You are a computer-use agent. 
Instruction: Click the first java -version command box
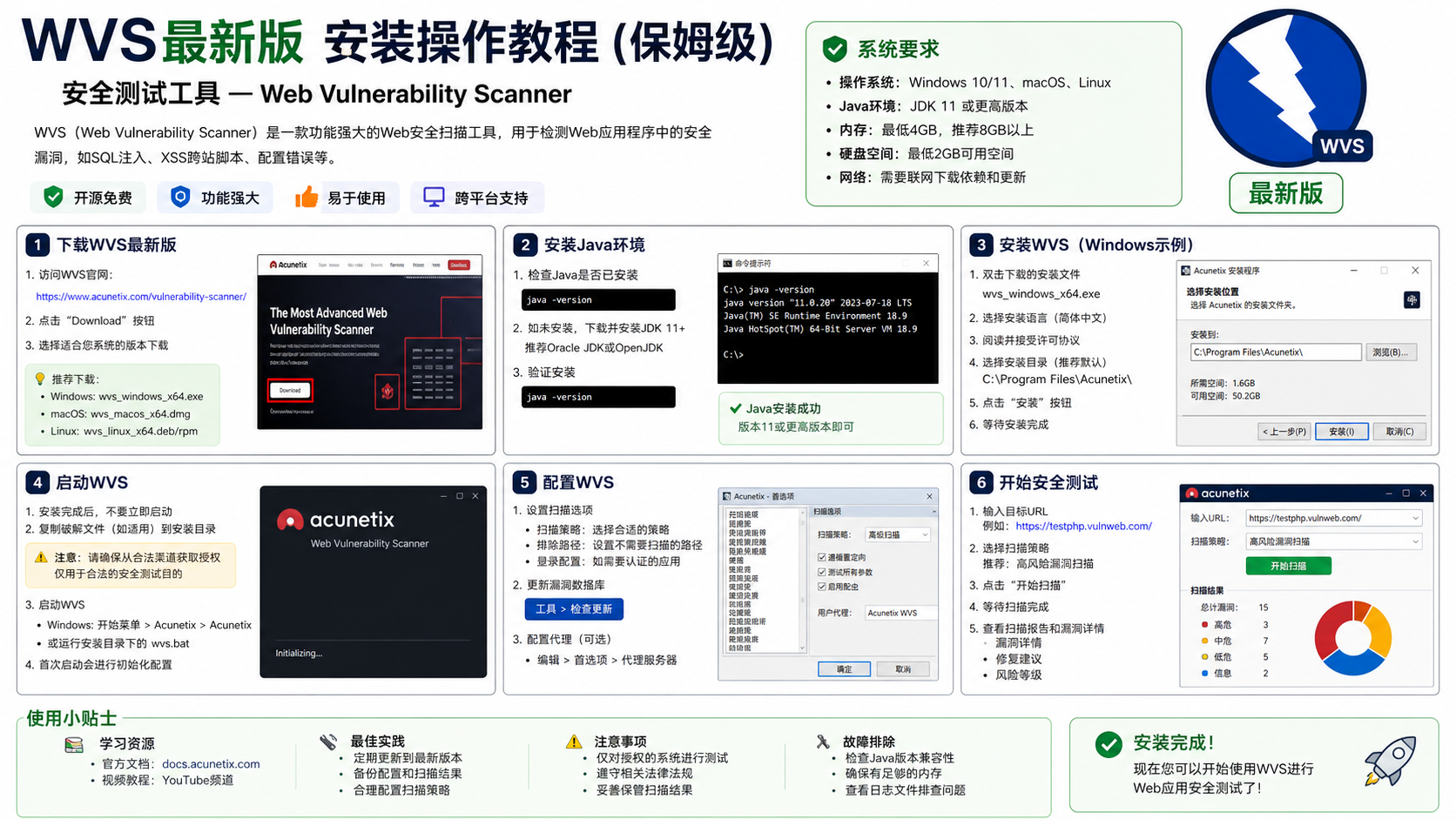pyautogui.click(x=598, y=299)
